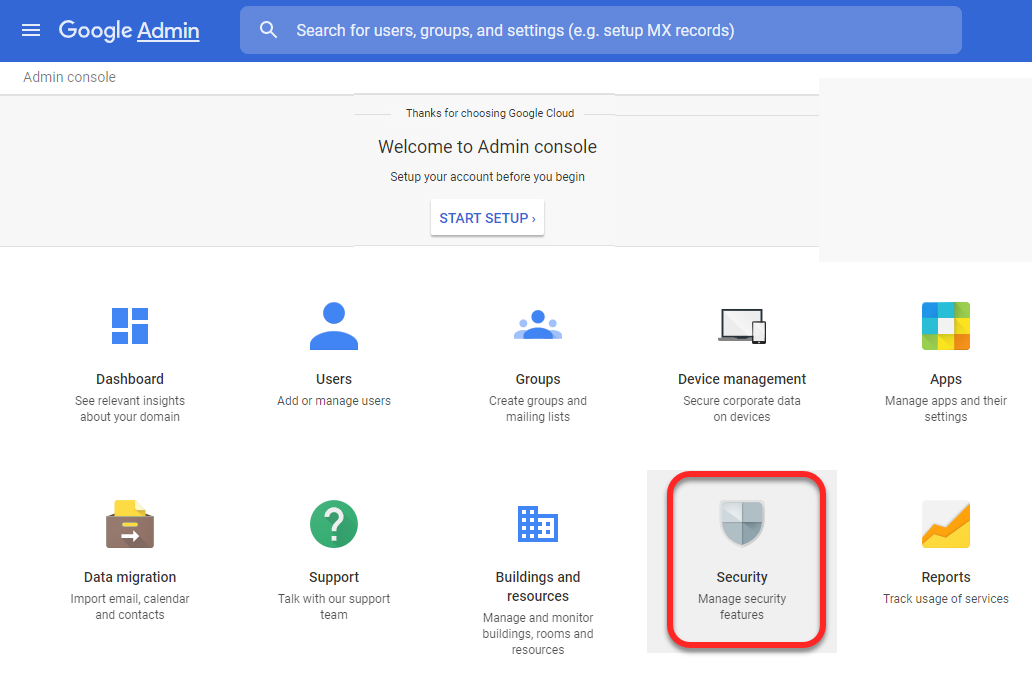This screenshot has width=1032, height=688.
Task: Click the Device management title text
Action: point(742,379)
